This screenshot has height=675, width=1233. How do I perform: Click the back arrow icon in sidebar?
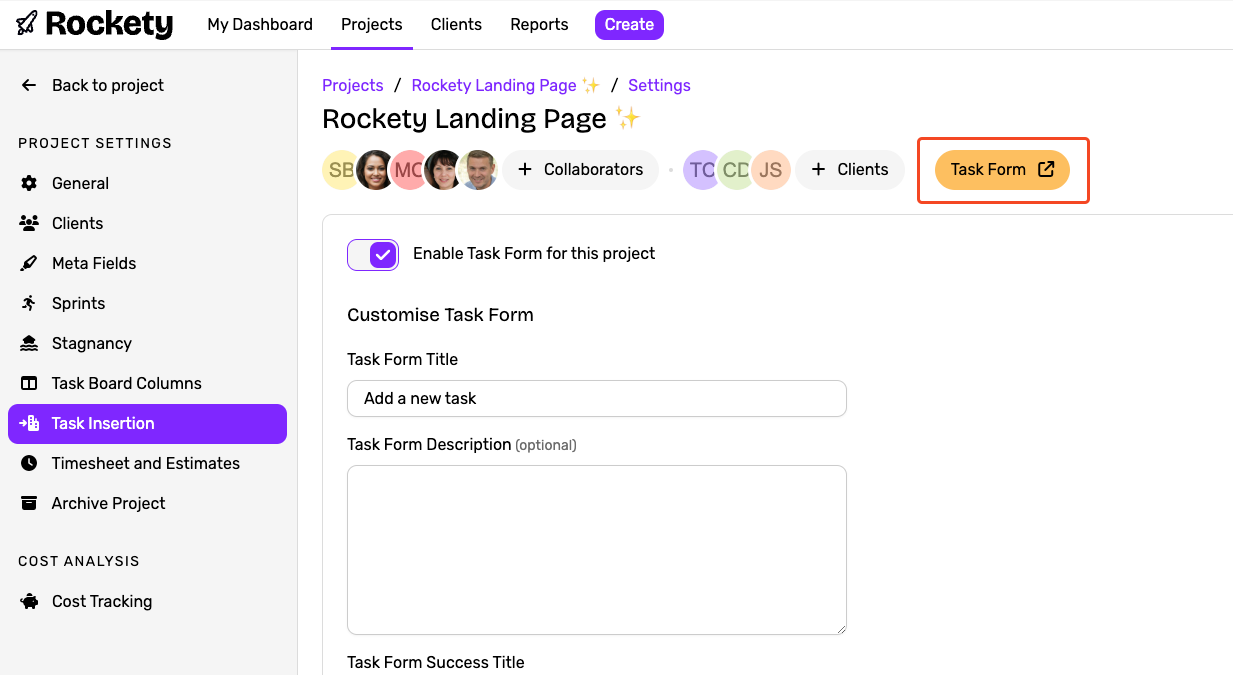coord(29,85)
